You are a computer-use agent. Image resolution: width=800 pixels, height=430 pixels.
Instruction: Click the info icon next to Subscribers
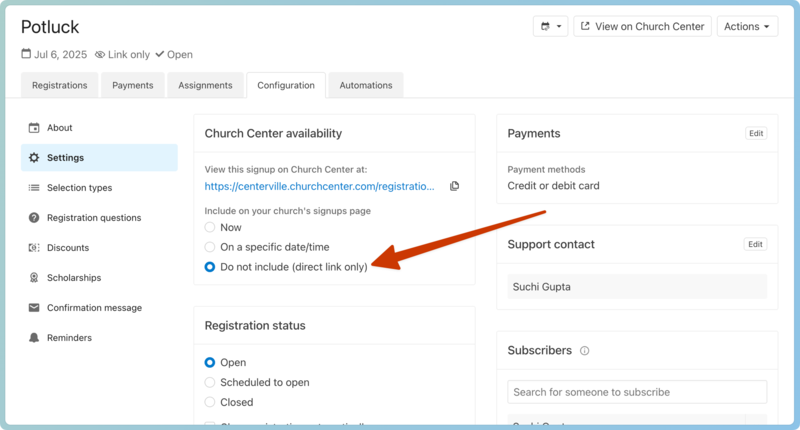click(585, 351)
